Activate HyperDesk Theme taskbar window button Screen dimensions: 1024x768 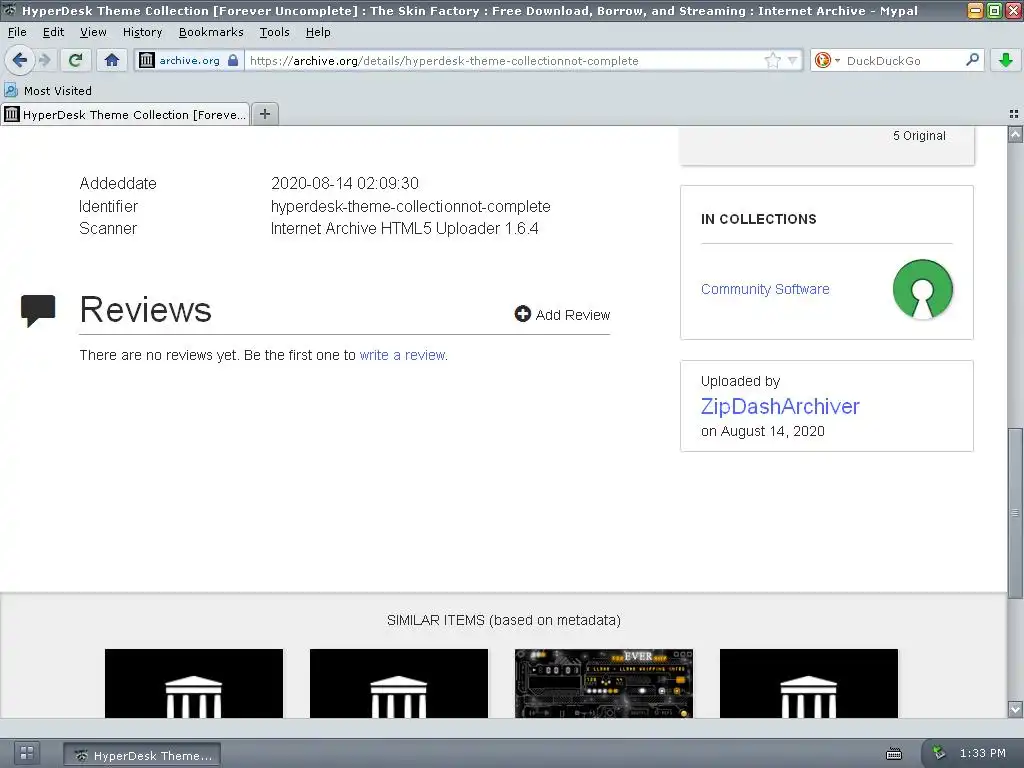pyautogui.click(x=142, y=755)
